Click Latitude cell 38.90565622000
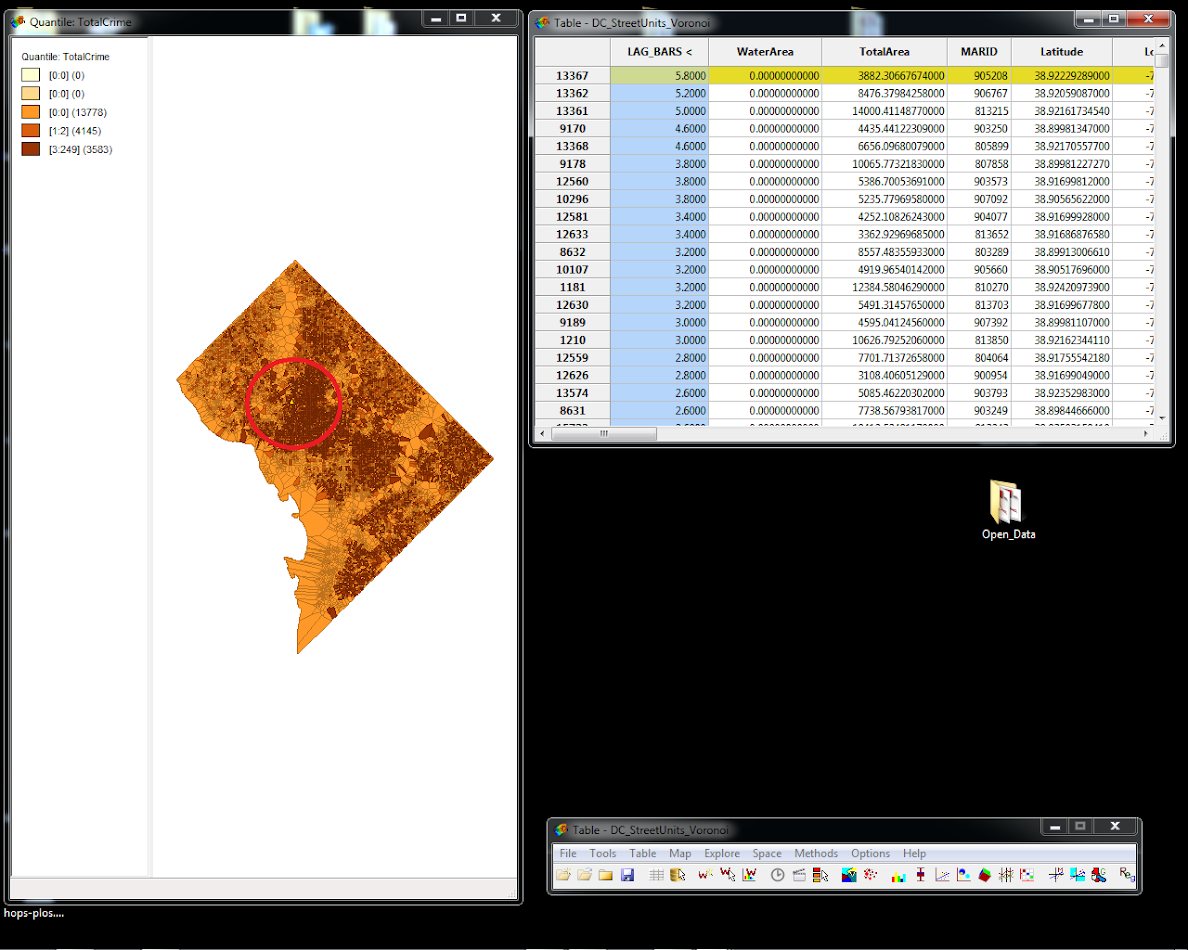Screen dimensions: 1188x950 coord(1061,199)
